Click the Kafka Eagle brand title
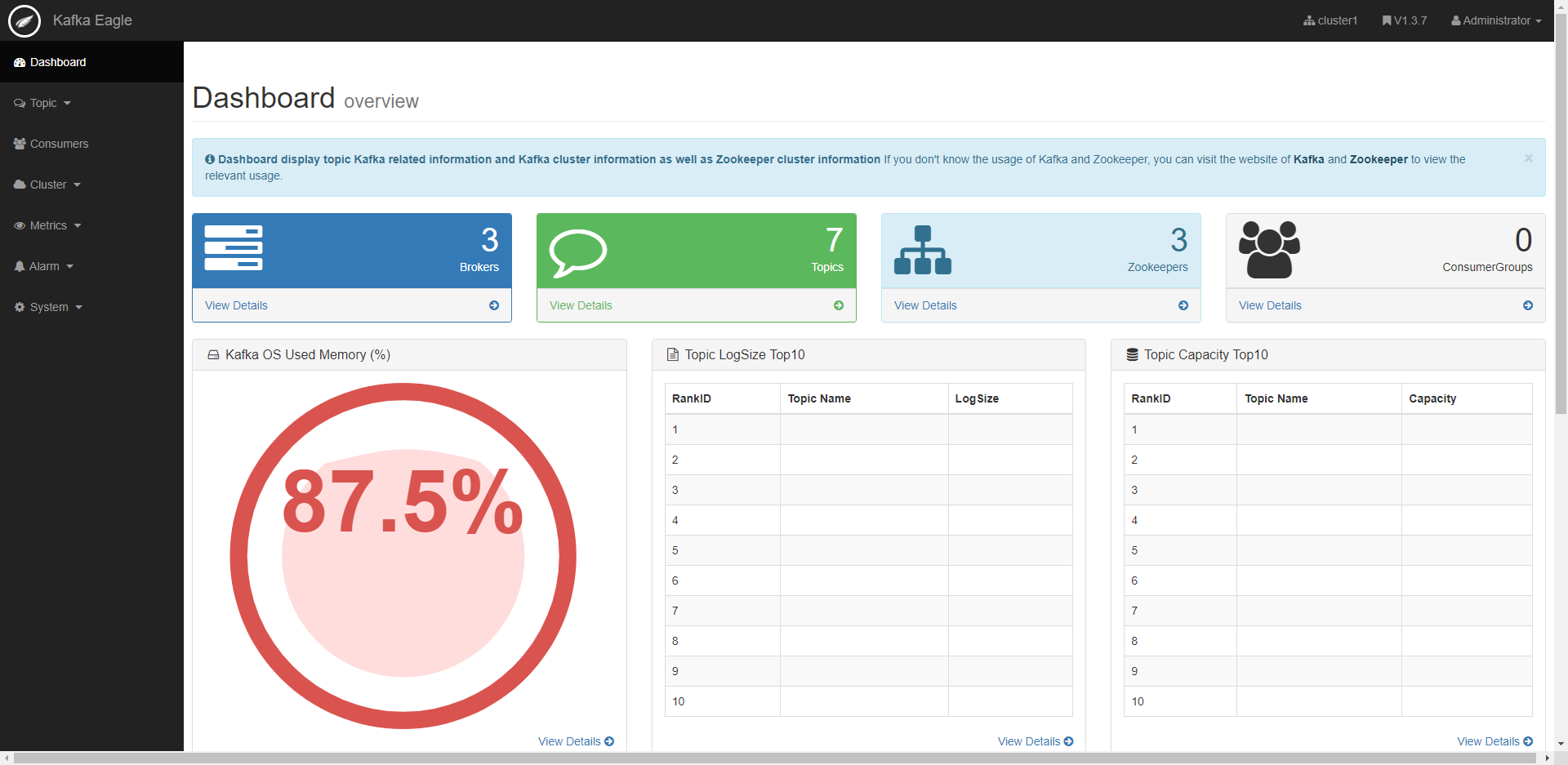Image resolution: width=1568 pixels, height=765 pixels. coord(92,20)
